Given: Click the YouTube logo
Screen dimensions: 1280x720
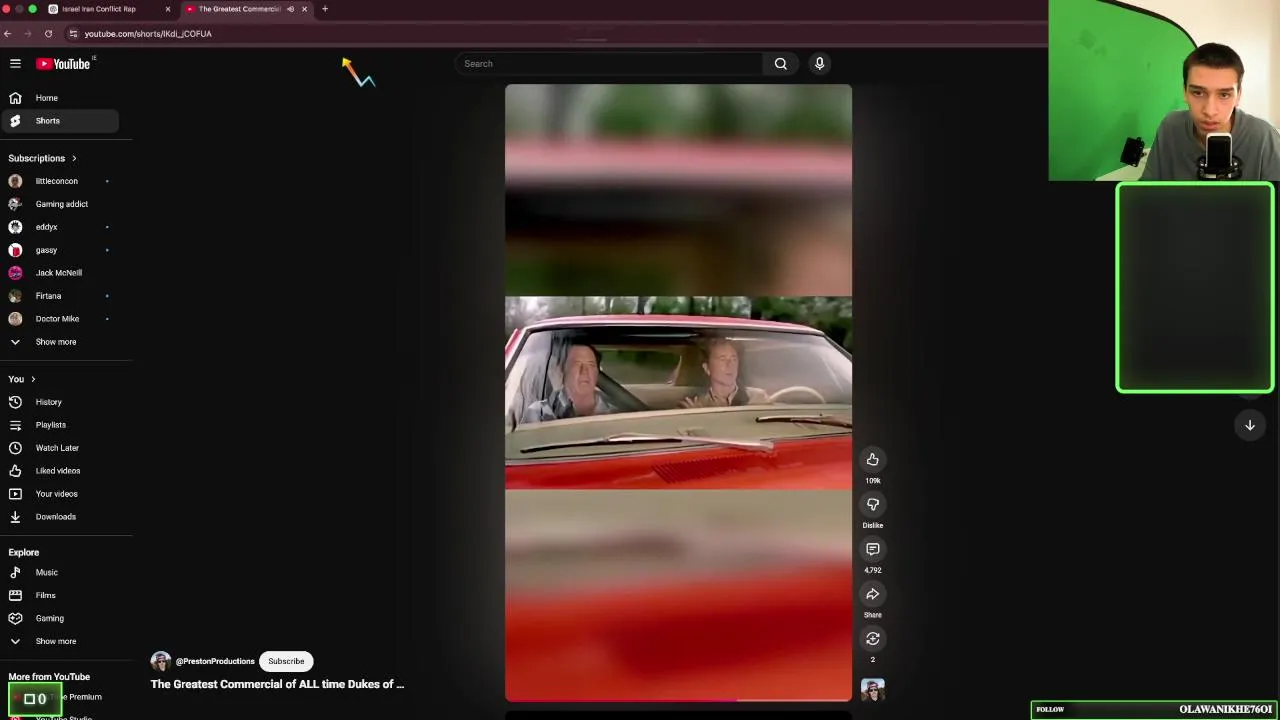Looking at the screenshot, I should [64, 64].
